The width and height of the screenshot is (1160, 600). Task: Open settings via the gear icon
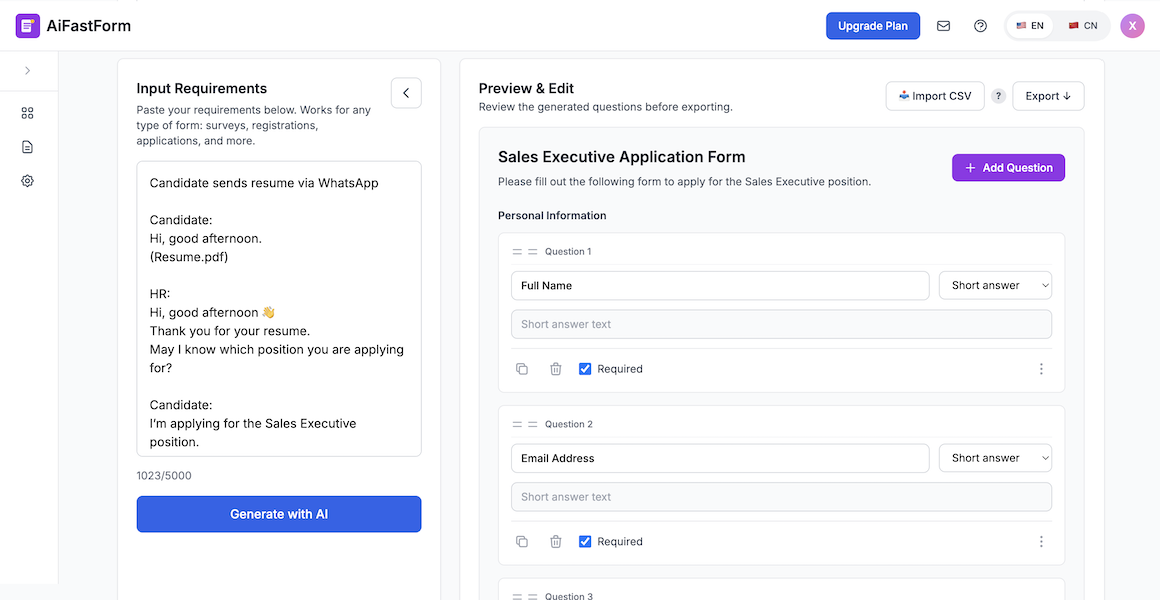pos(27,181)
